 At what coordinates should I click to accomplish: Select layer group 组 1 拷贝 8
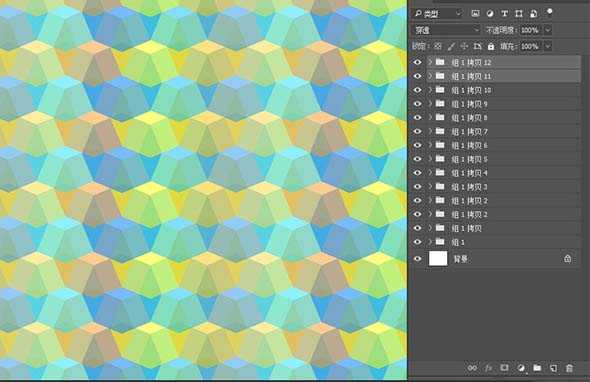click(503, 118)
